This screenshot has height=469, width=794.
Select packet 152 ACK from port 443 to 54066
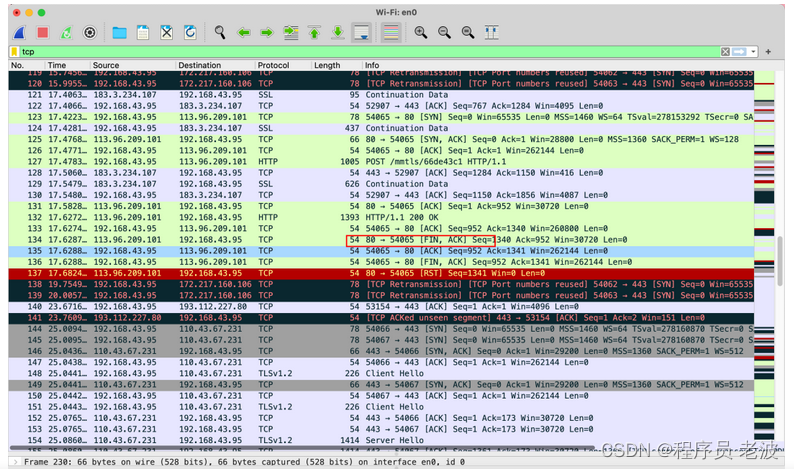pos(381,418)
